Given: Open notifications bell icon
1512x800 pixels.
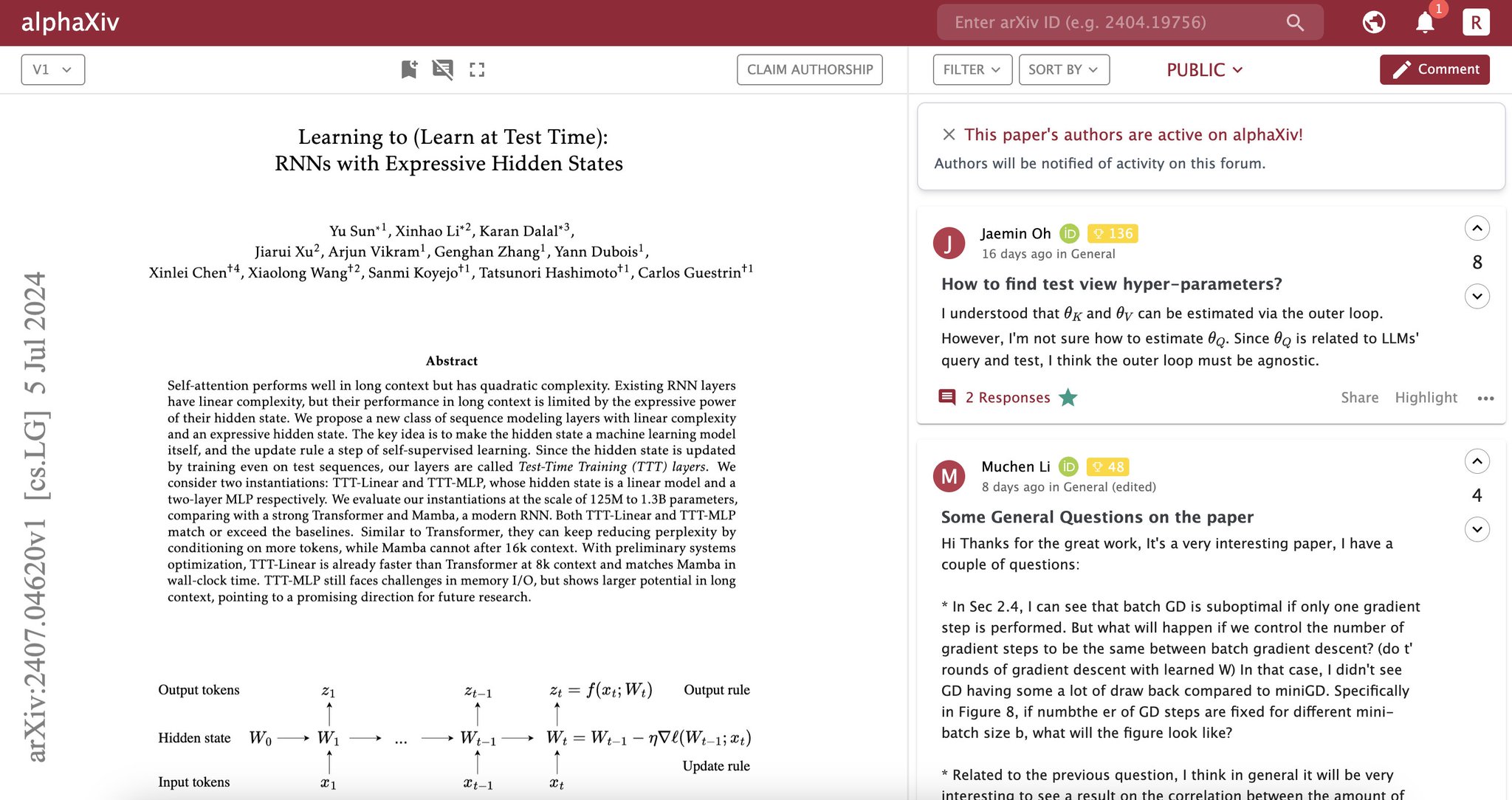Looking at the screenshot, I should (x=1425, y=22).
